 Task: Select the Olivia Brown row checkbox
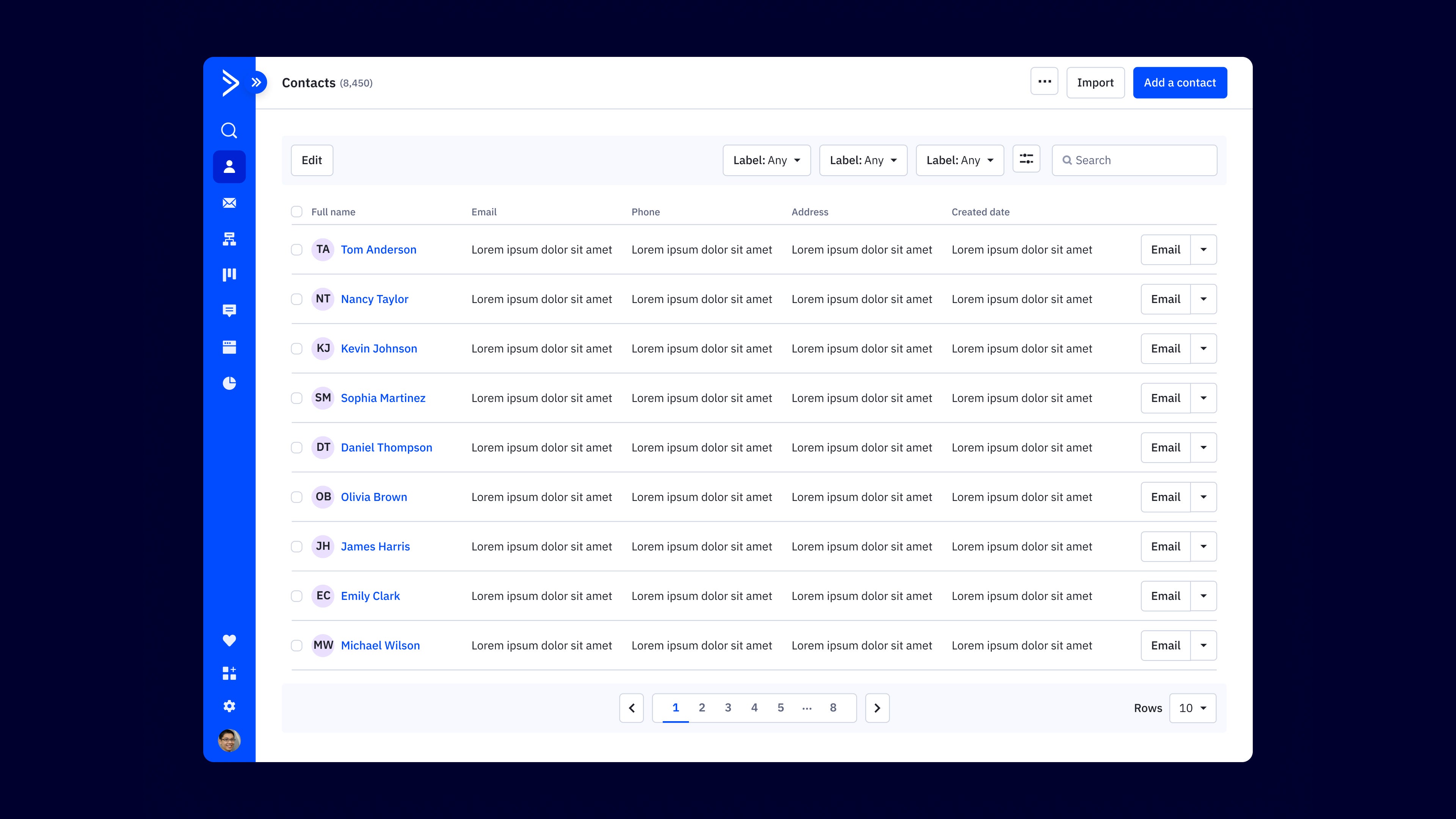[x=296, y=497]
